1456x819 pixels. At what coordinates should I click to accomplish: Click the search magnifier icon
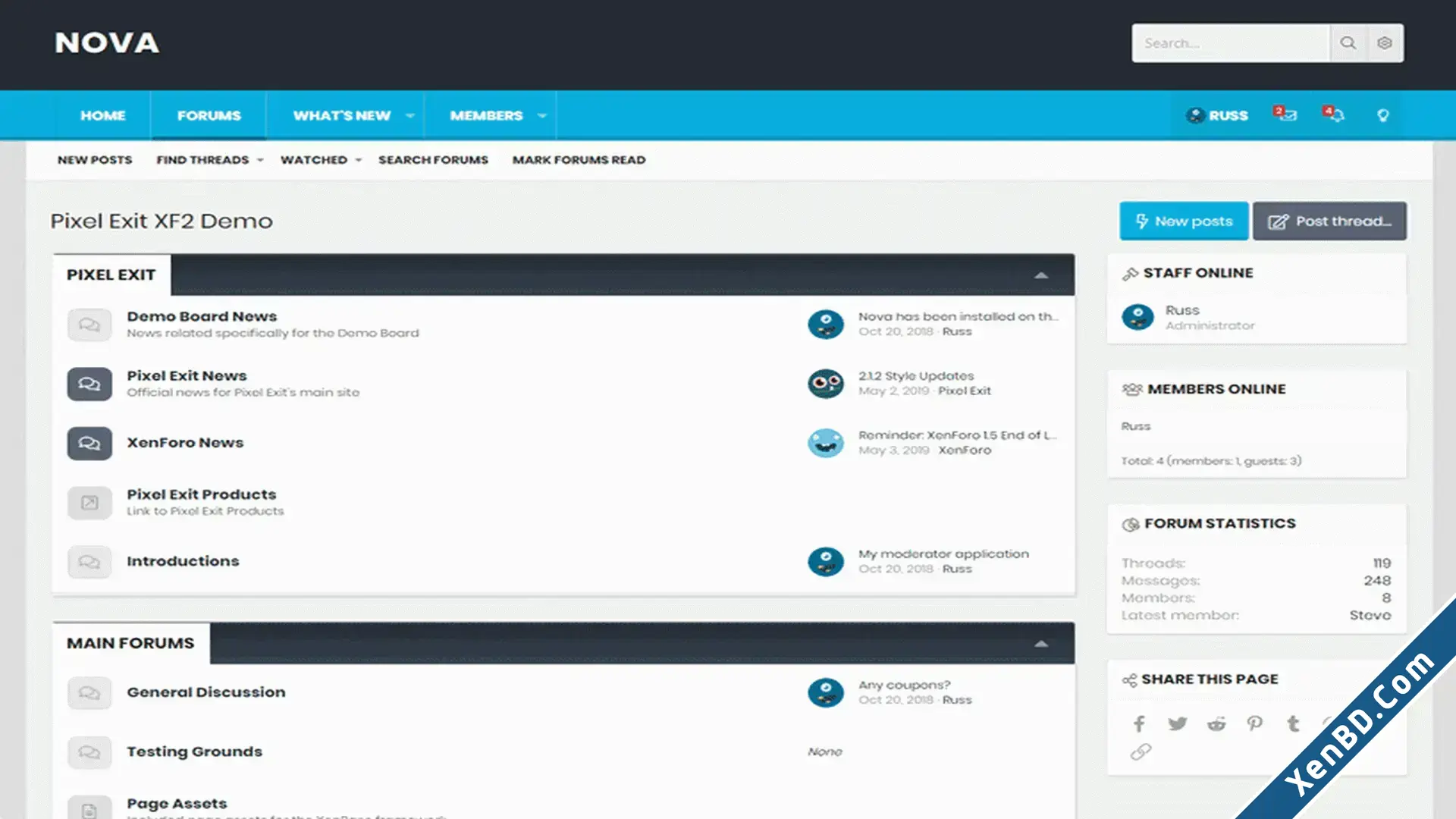pos(1348,43)
